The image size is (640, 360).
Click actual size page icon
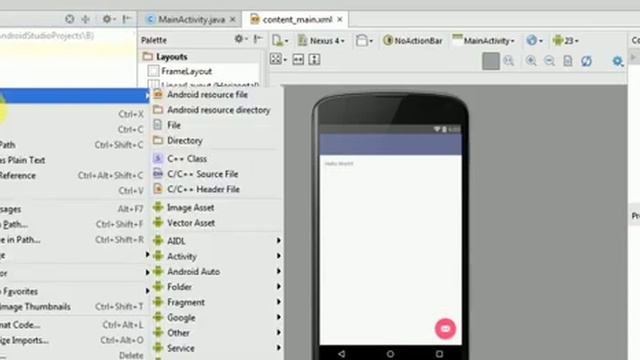[568, 61]
